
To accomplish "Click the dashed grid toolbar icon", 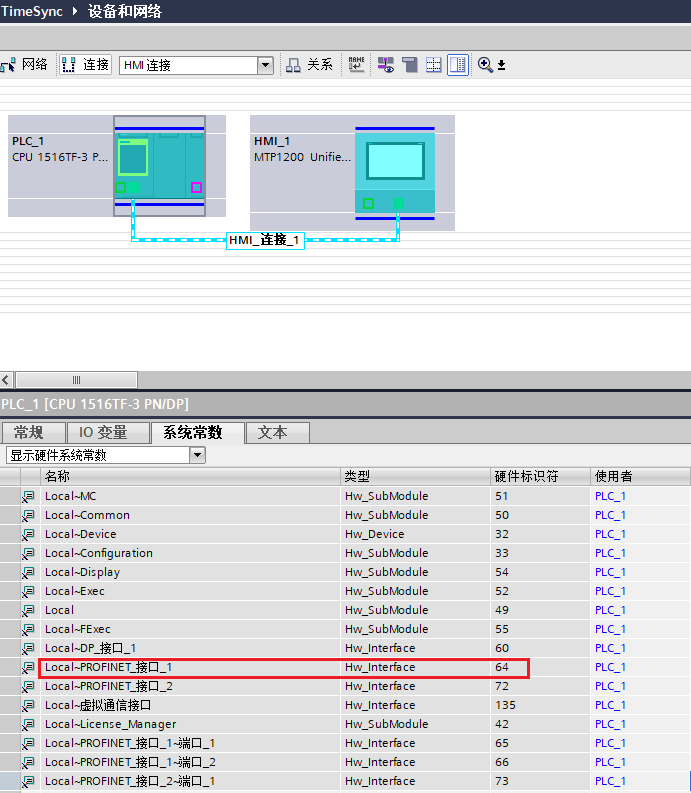I will pos(434,65).
